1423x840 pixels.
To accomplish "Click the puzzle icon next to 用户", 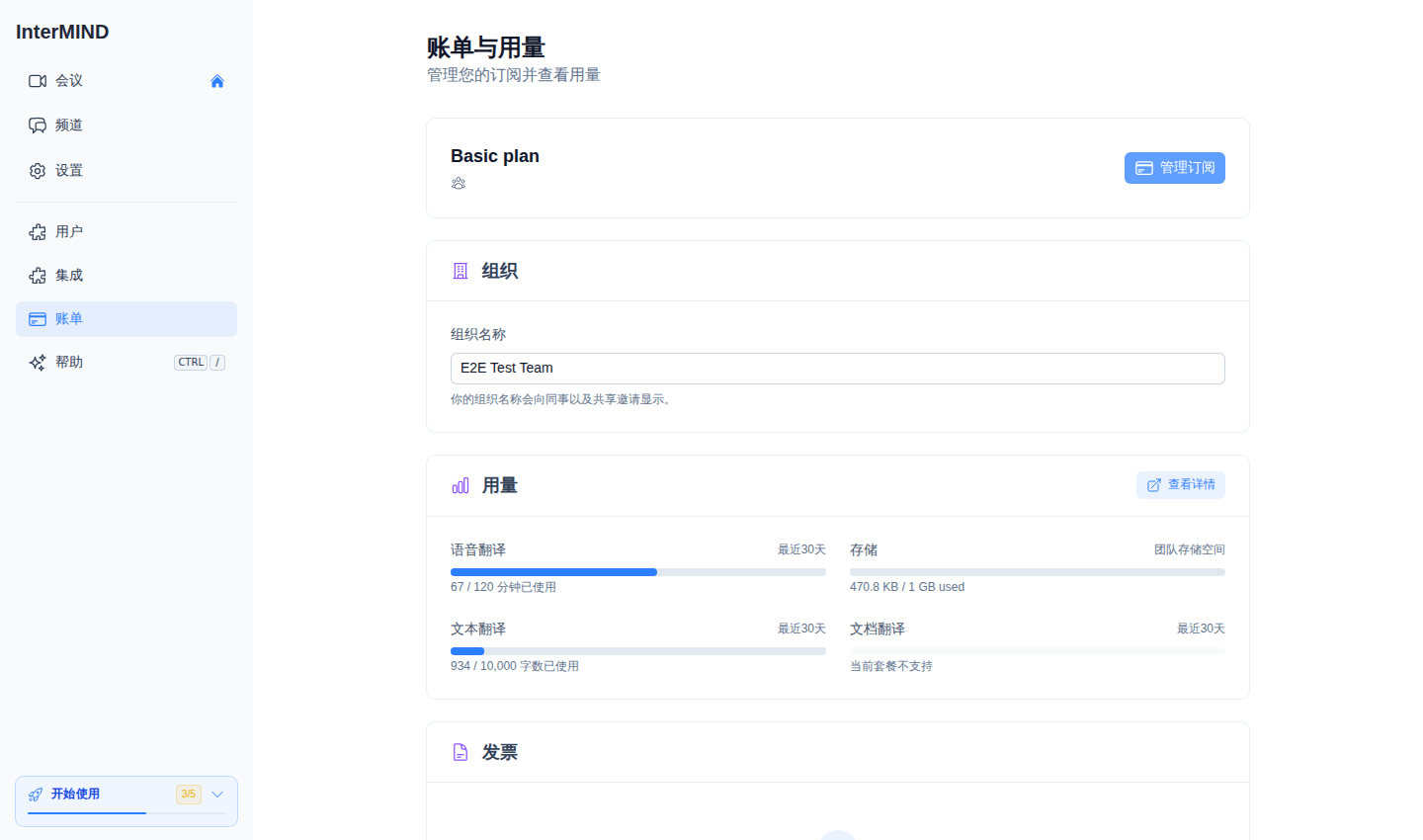I will (38, 232).
